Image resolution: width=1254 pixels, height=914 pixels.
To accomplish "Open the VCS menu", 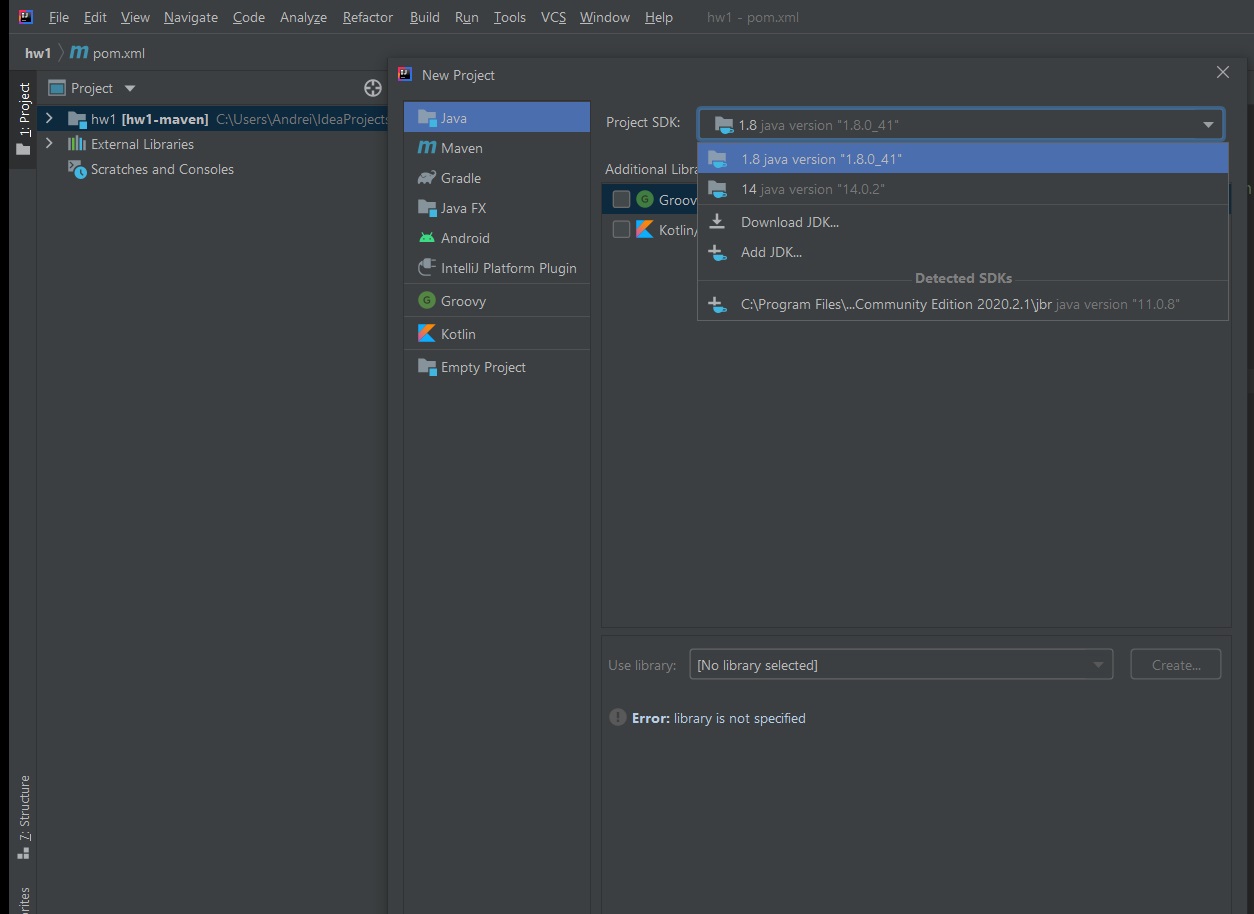I will click(553, 17).
